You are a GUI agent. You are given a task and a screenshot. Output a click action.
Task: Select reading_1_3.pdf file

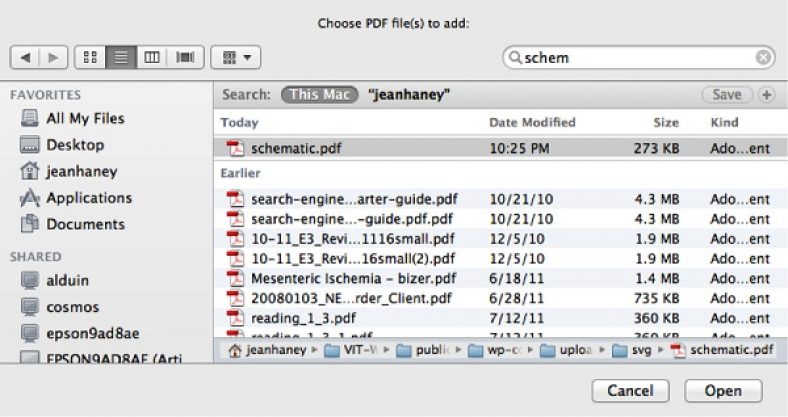(501, 318)
